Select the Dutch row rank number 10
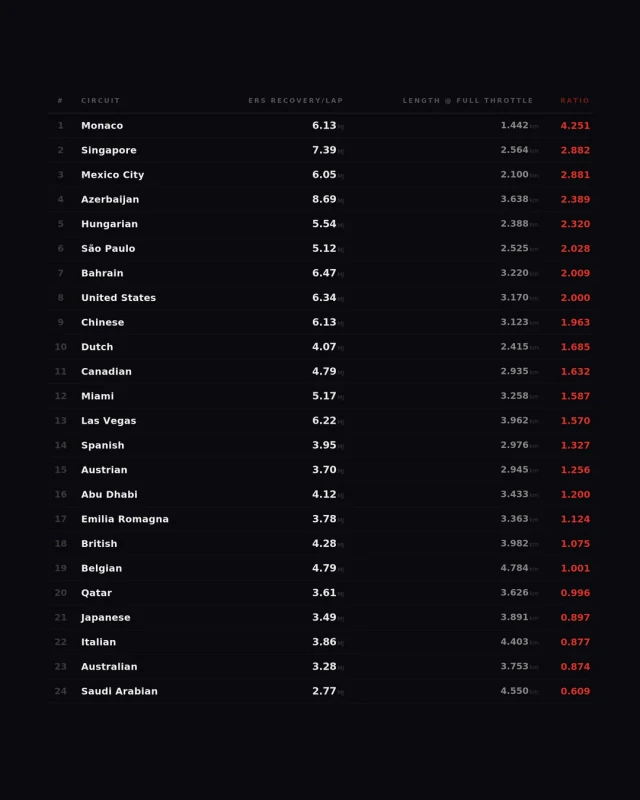The image size is (640, 800). tap(61, 347)
